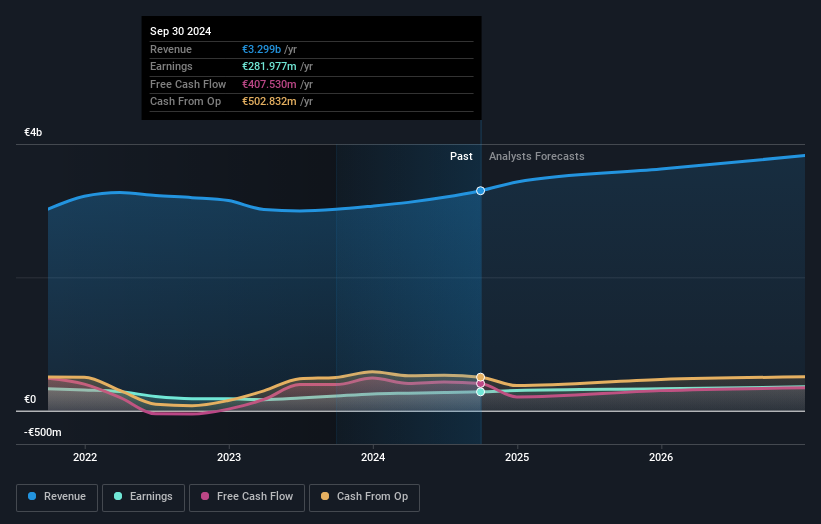
Task: Click the €502.832m cash from op value
Action: [269, 102]
